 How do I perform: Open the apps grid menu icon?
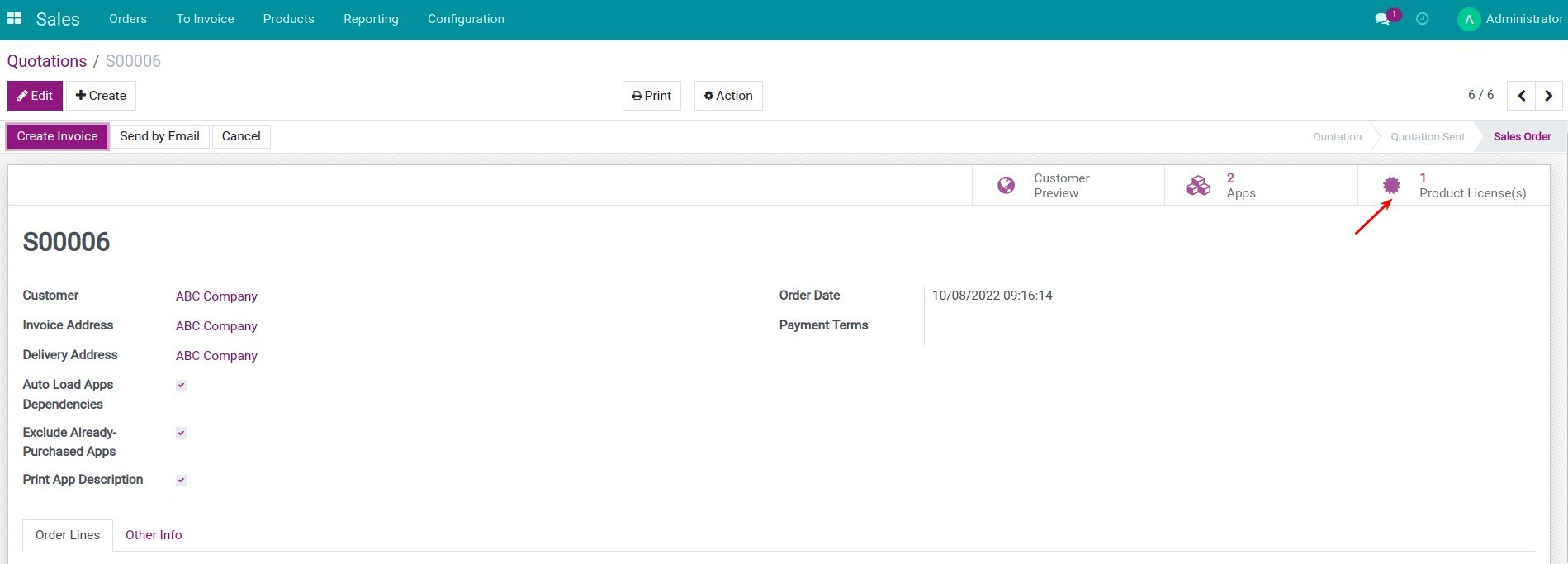pyautogui.click(x=14, y=18)
